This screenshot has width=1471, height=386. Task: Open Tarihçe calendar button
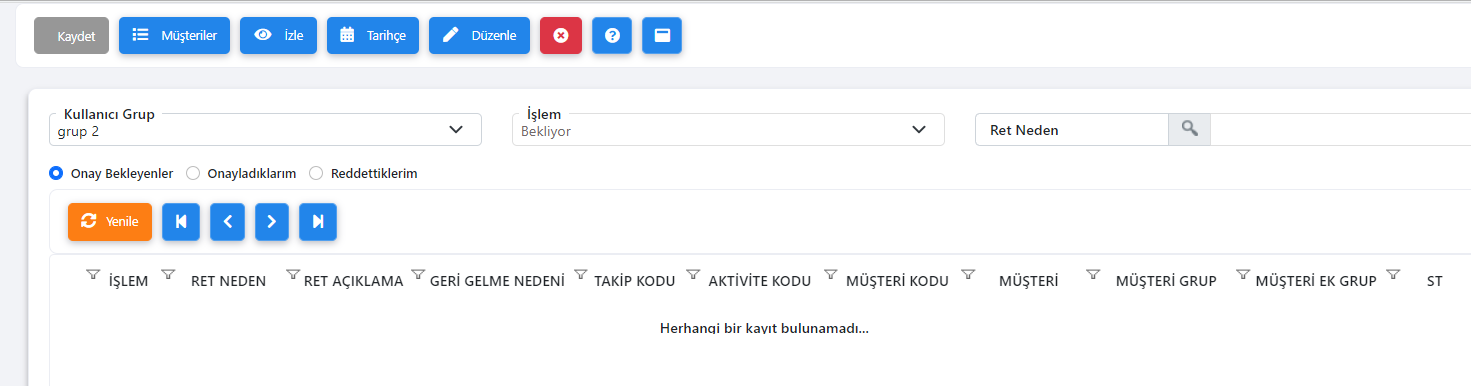(x=373, y=35)
